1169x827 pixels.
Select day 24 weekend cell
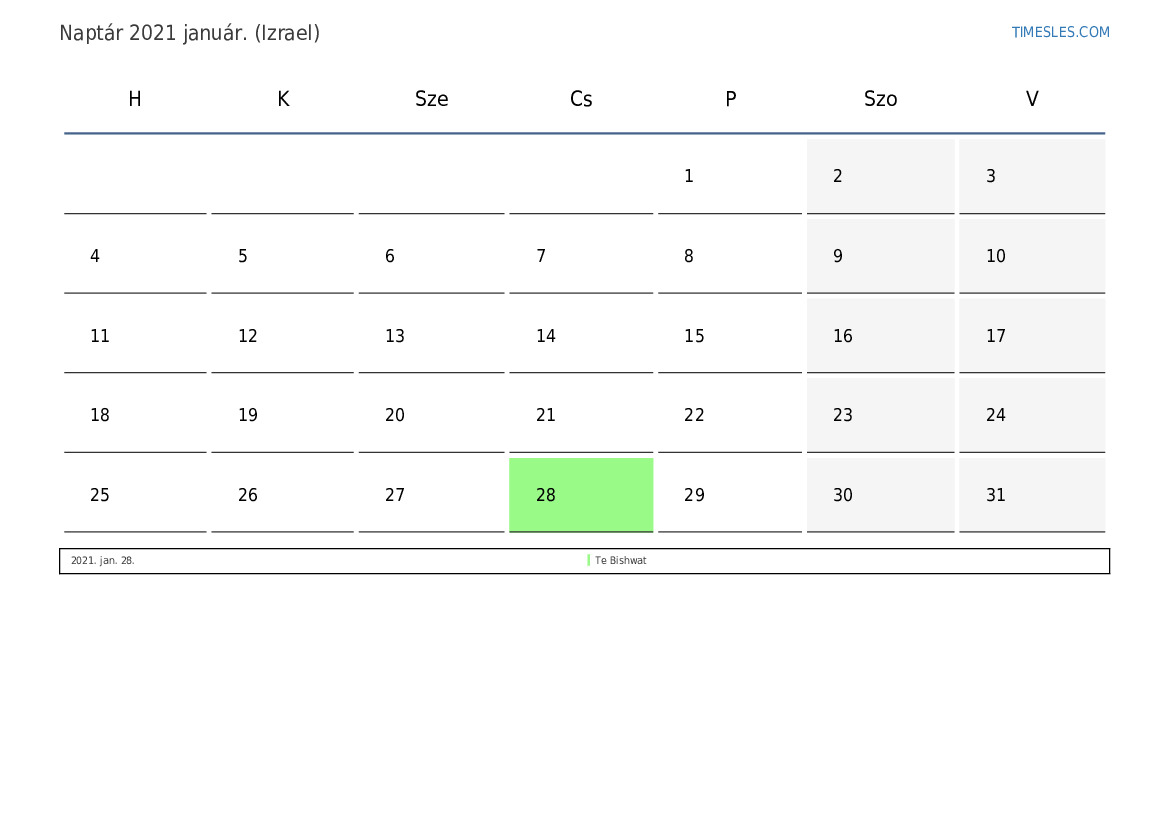click(x=1032, y=415)
